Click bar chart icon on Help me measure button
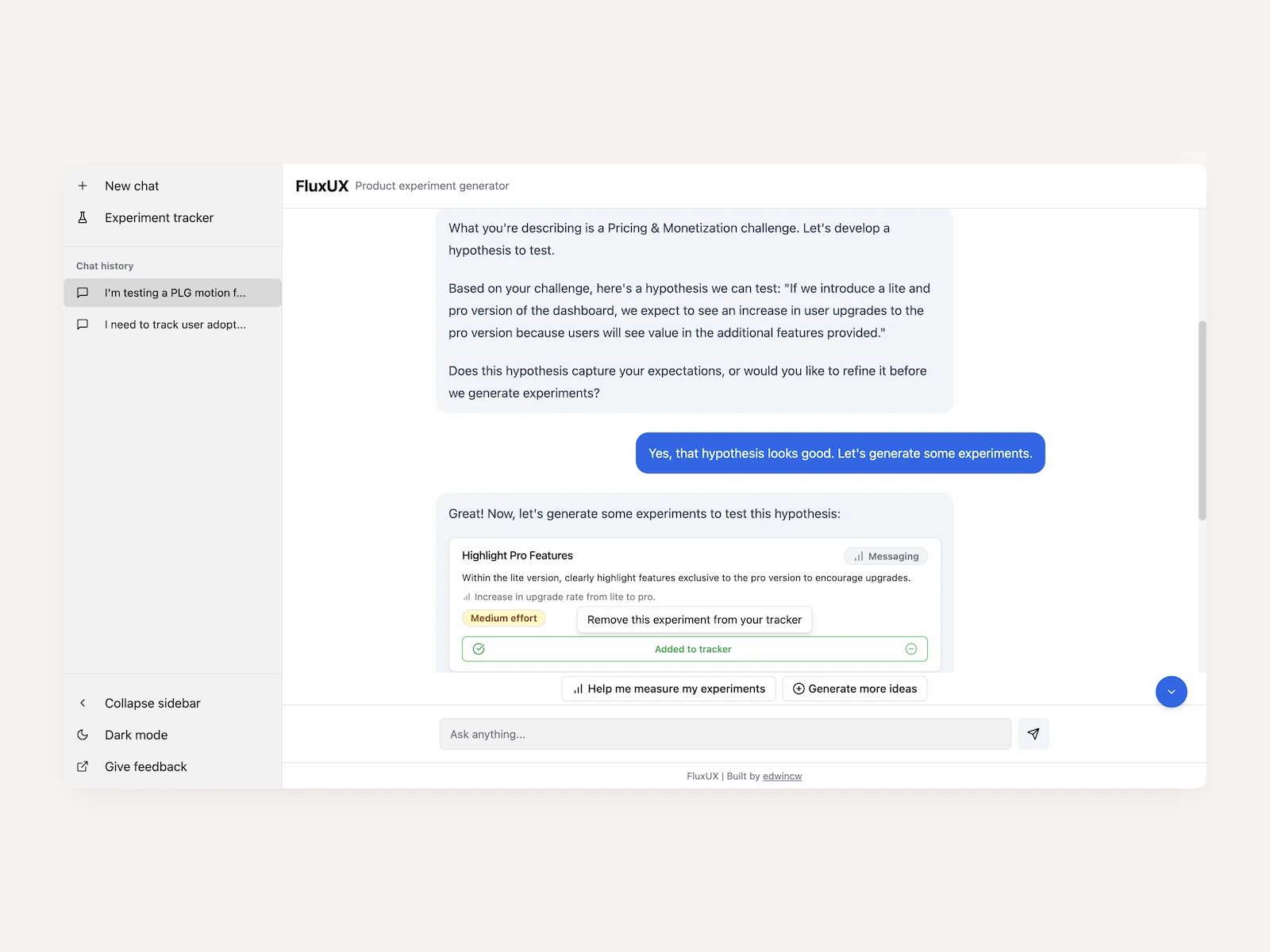Image resolution: width=1270 pixels, height=952 pixels. (578, 689)
